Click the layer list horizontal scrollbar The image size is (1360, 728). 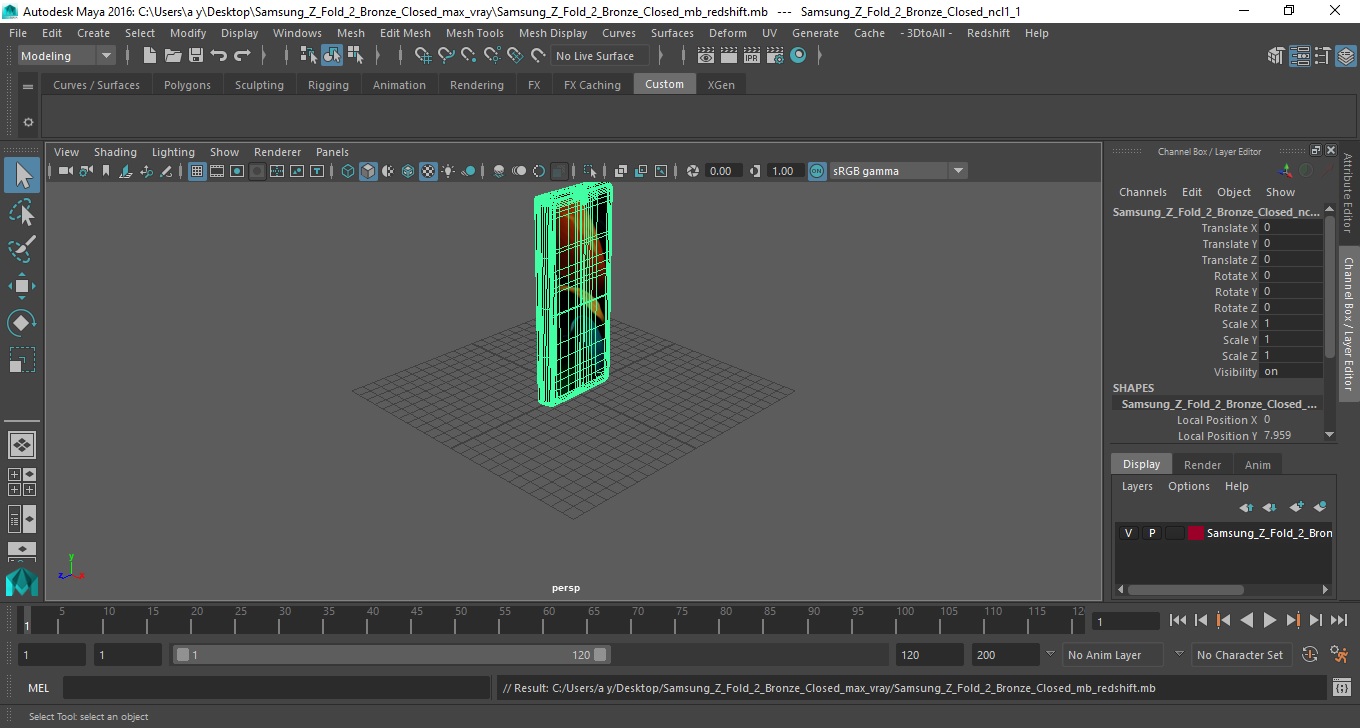pos(1186,590)
